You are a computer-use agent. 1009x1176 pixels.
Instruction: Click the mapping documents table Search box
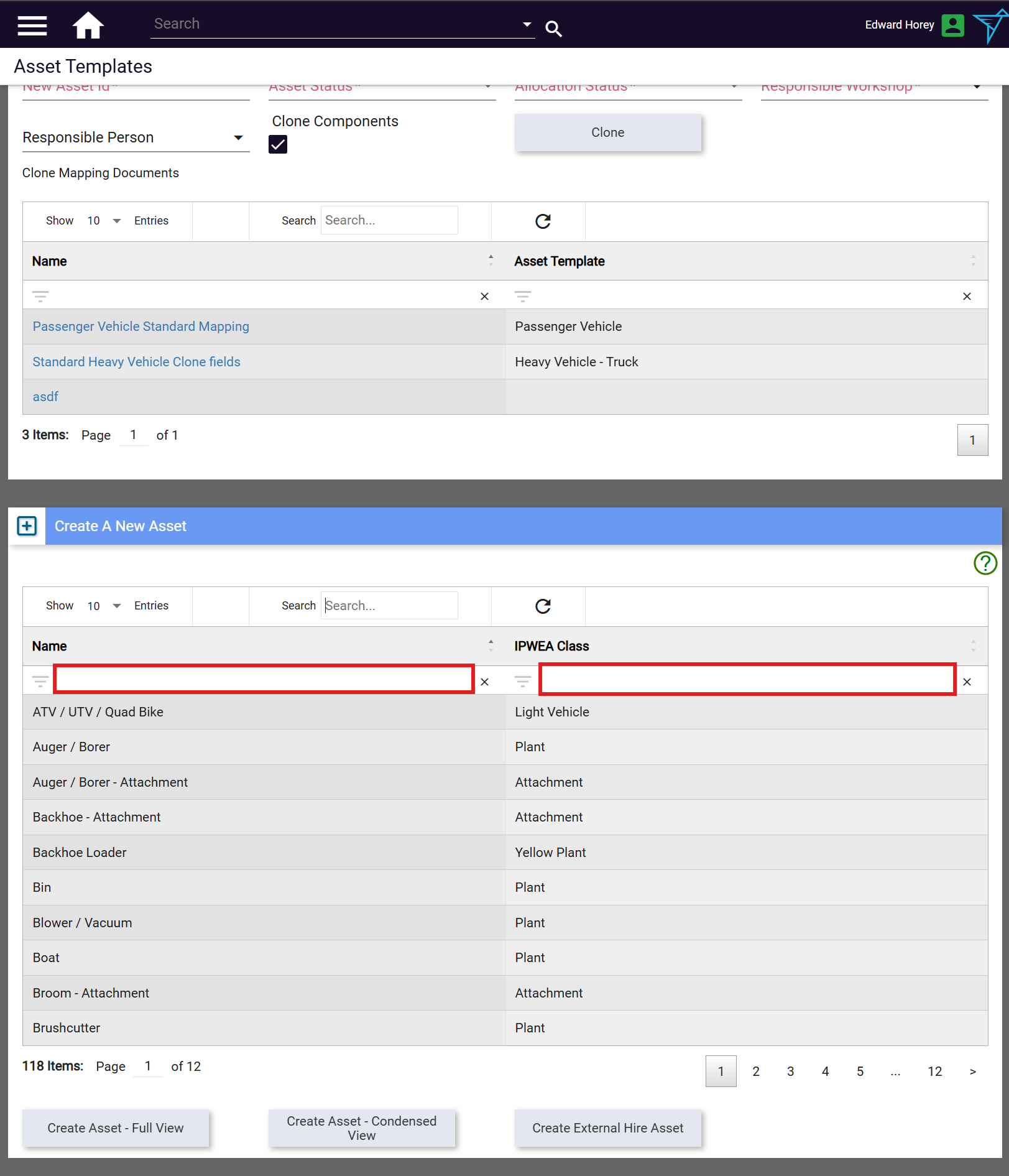[x=389, y=220]
